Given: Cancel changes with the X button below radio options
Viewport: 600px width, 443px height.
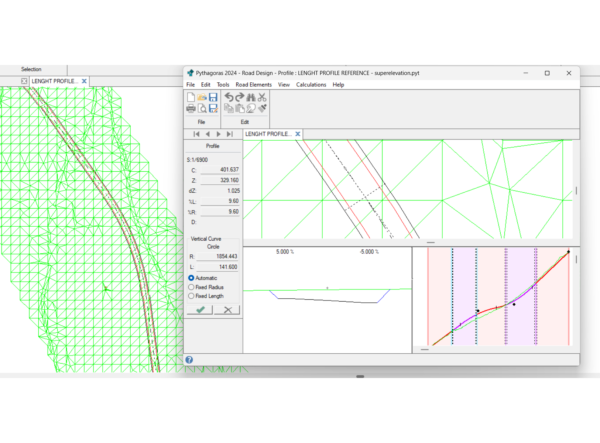Looking at the screenshot, I should coord(227,310).
